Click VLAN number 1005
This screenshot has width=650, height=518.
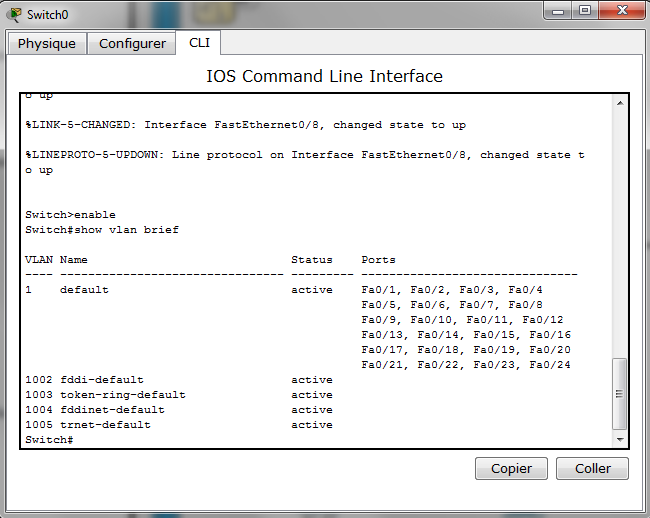(39, 424)
